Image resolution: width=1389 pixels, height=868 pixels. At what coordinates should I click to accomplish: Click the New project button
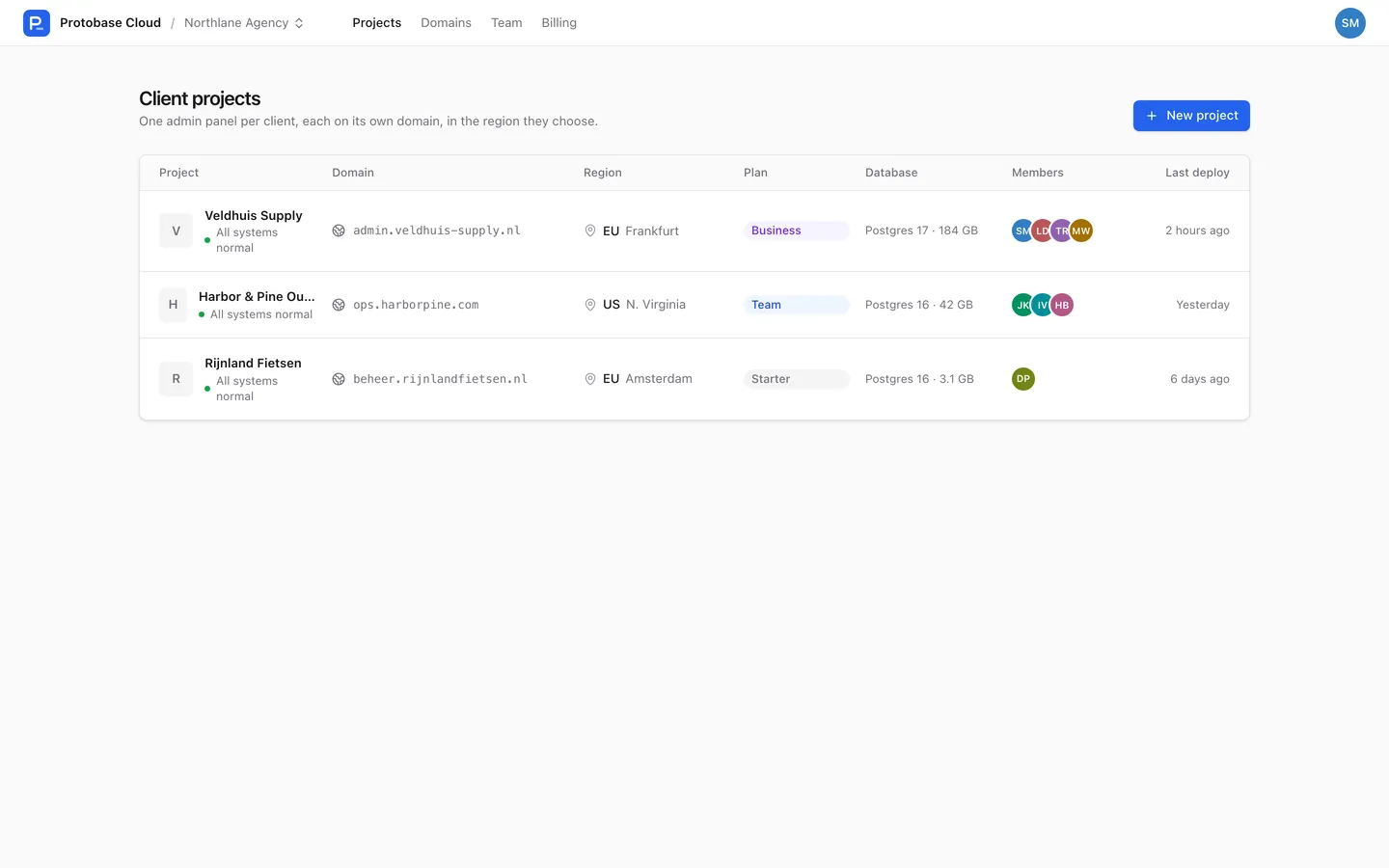pos(1191,116)
